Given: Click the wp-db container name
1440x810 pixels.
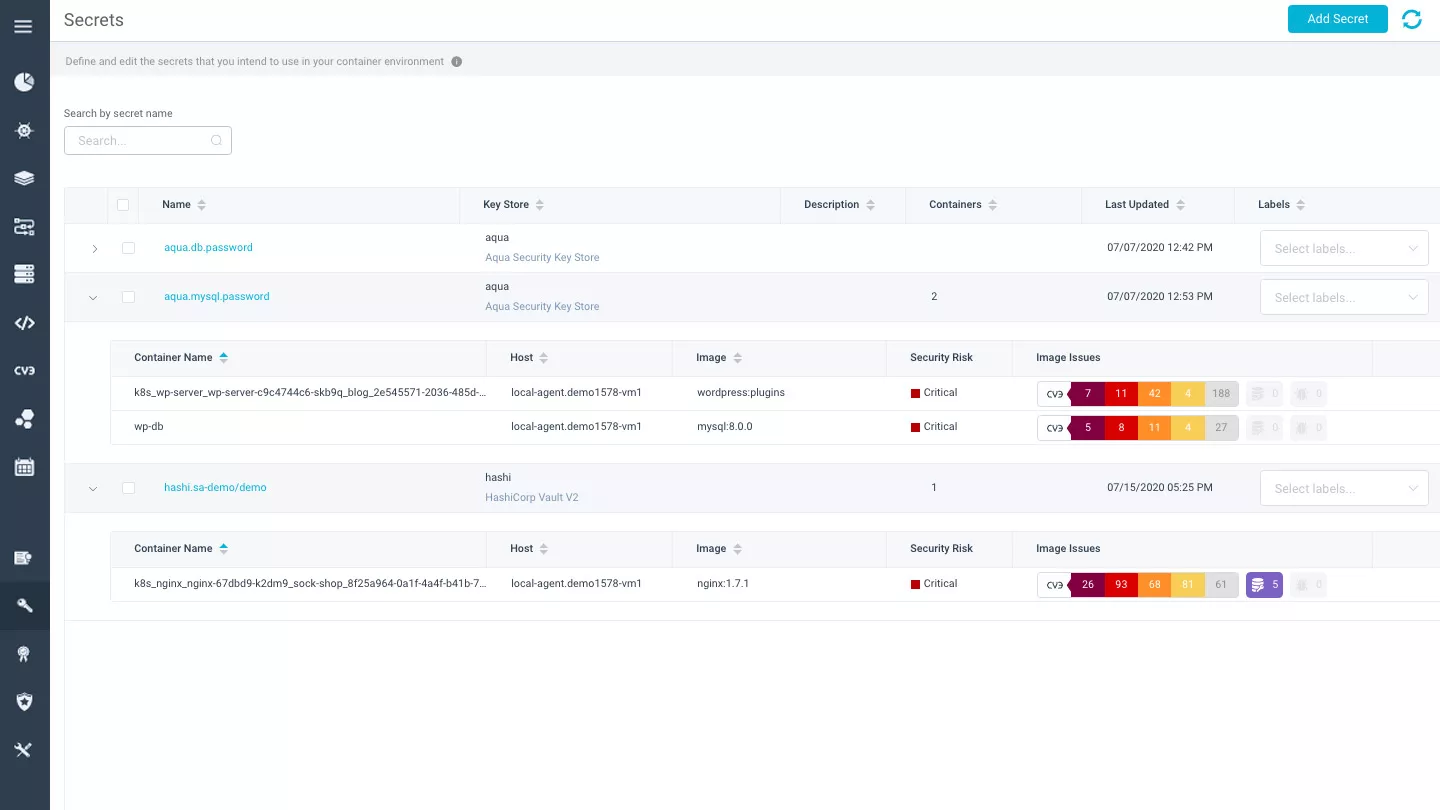Looking at the screenshot, I should [149, 427].
